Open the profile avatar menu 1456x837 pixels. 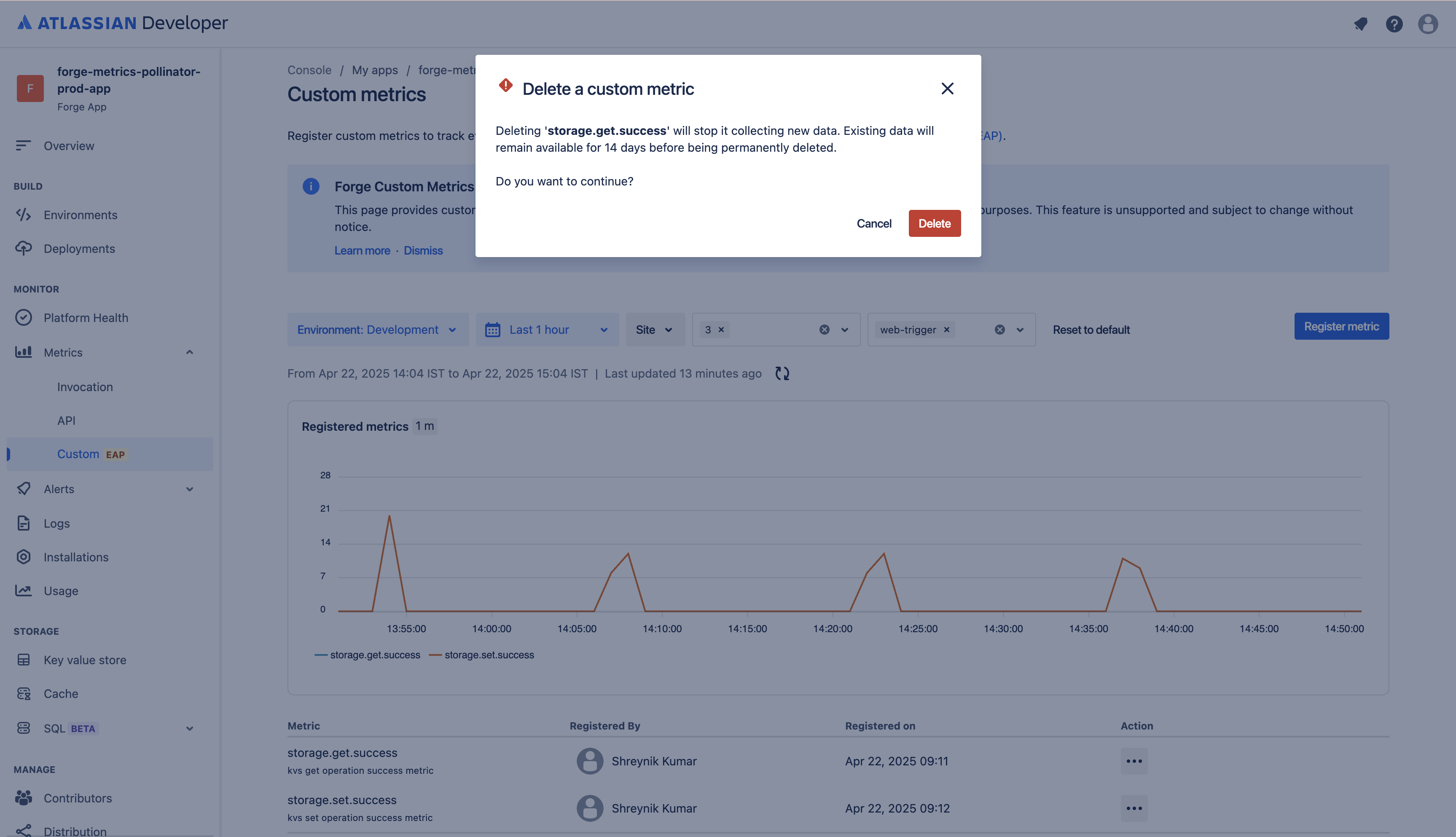click(1429, 24)
